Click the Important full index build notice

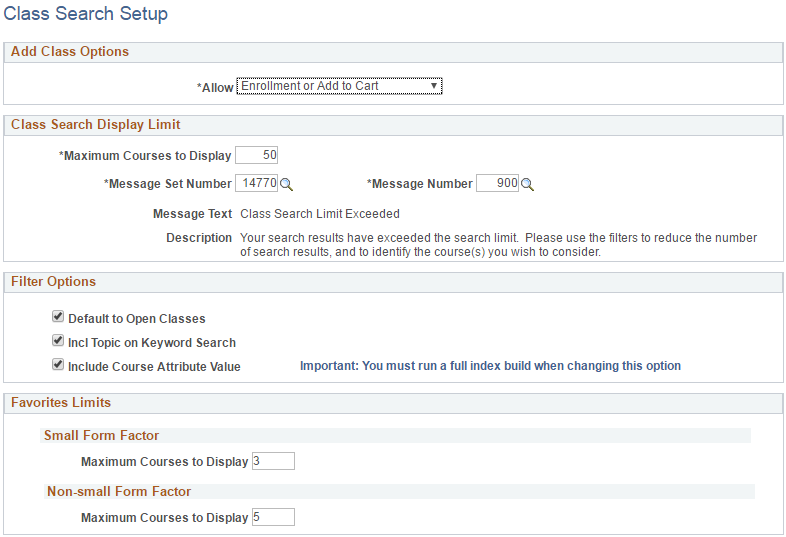(x=490, y=366)
